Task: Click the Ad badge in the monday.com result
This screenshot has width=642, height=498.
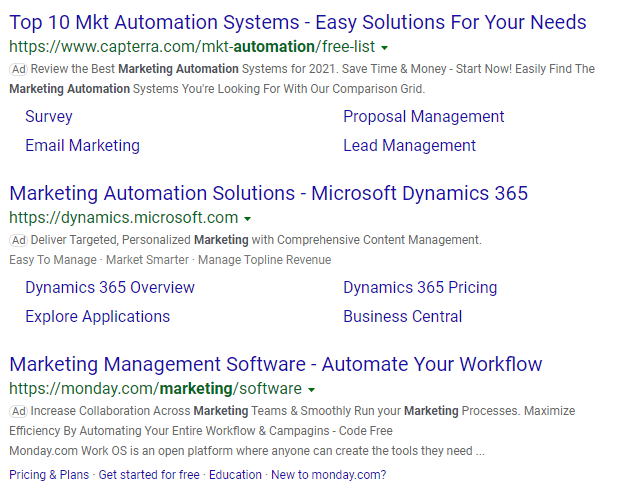Action: [x=18, y=411]
